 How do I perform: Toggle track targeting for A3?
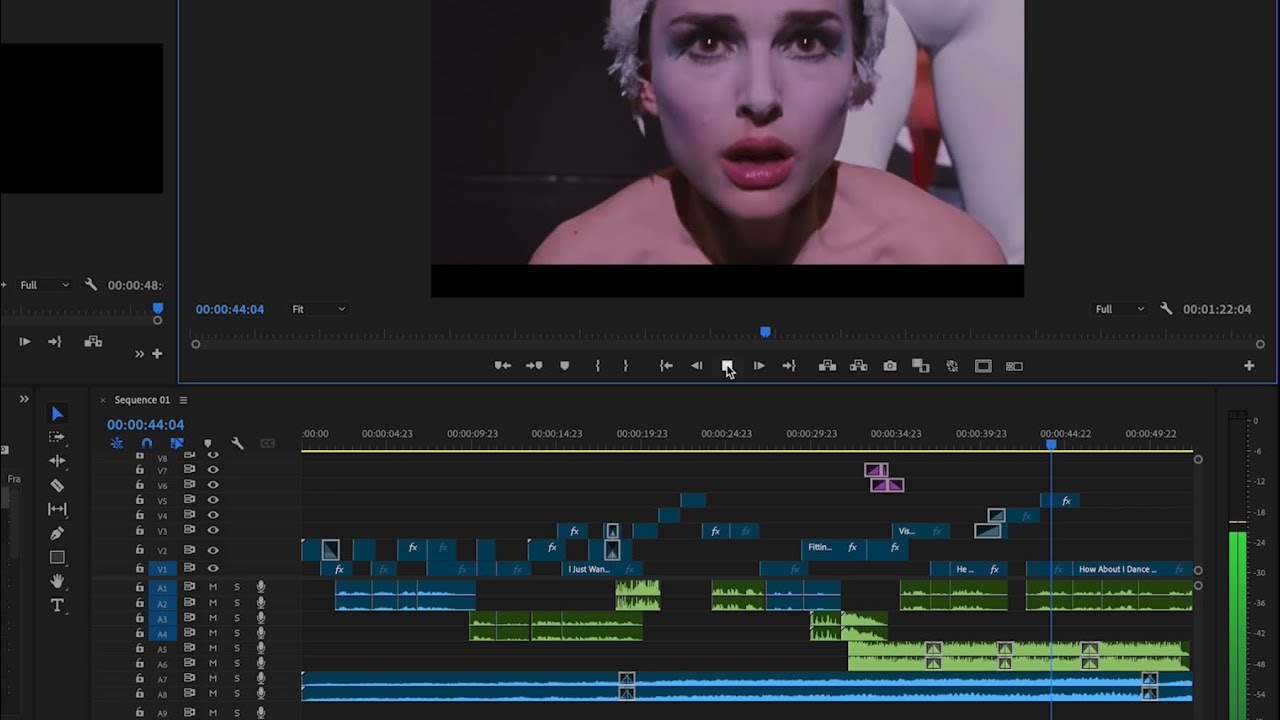click(x=163, y=619)
